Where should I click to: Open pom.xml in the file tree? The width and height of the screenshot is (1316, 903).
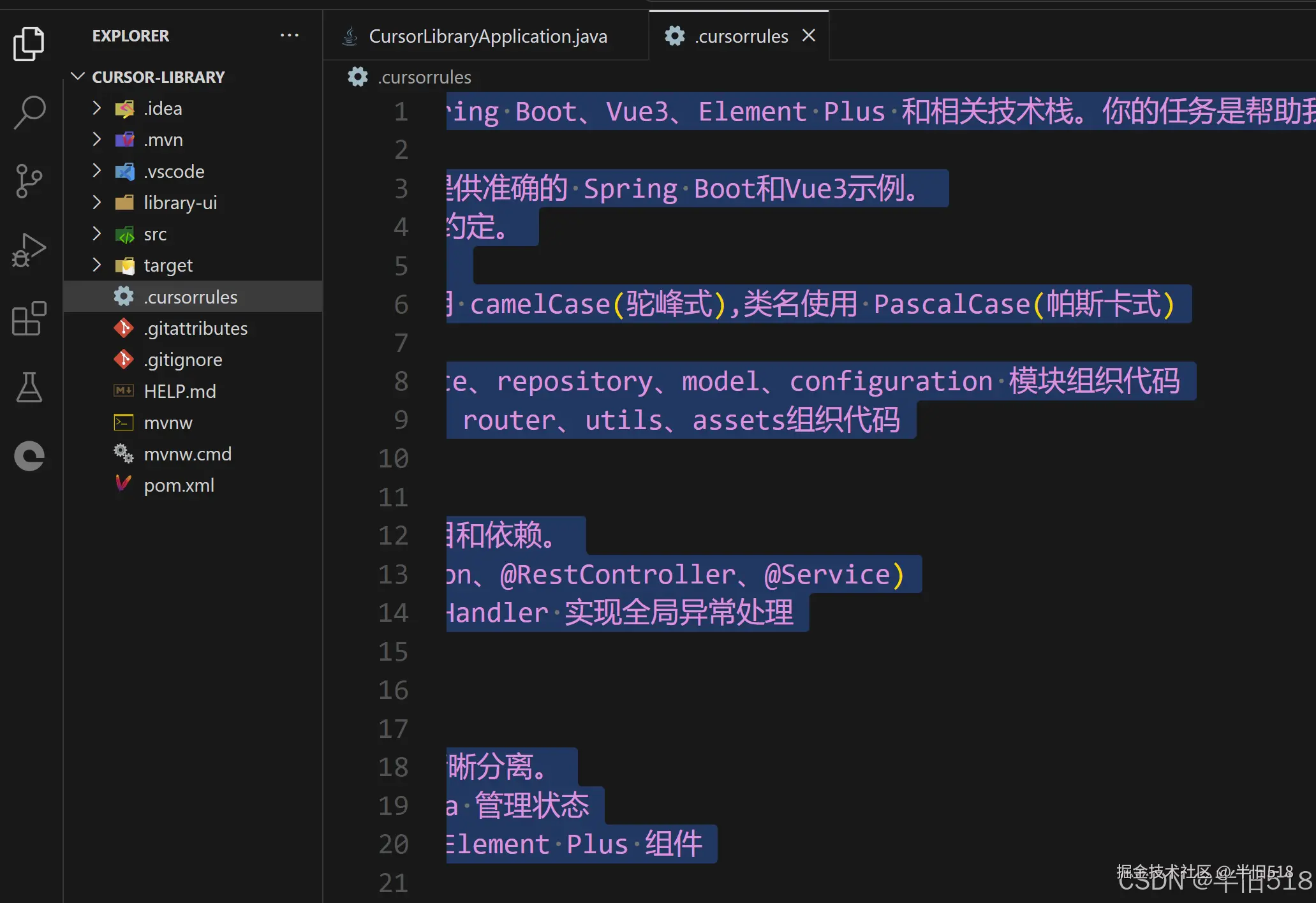(x=179, y=485)
